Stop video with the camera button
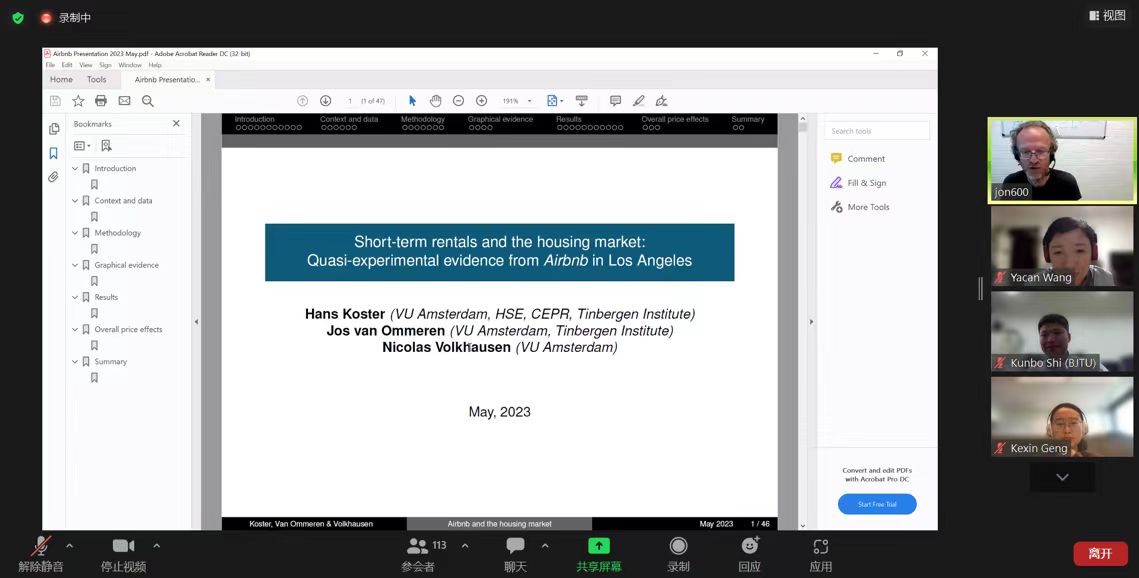This screenshot has width=1139, height=578. click(123, 554)
